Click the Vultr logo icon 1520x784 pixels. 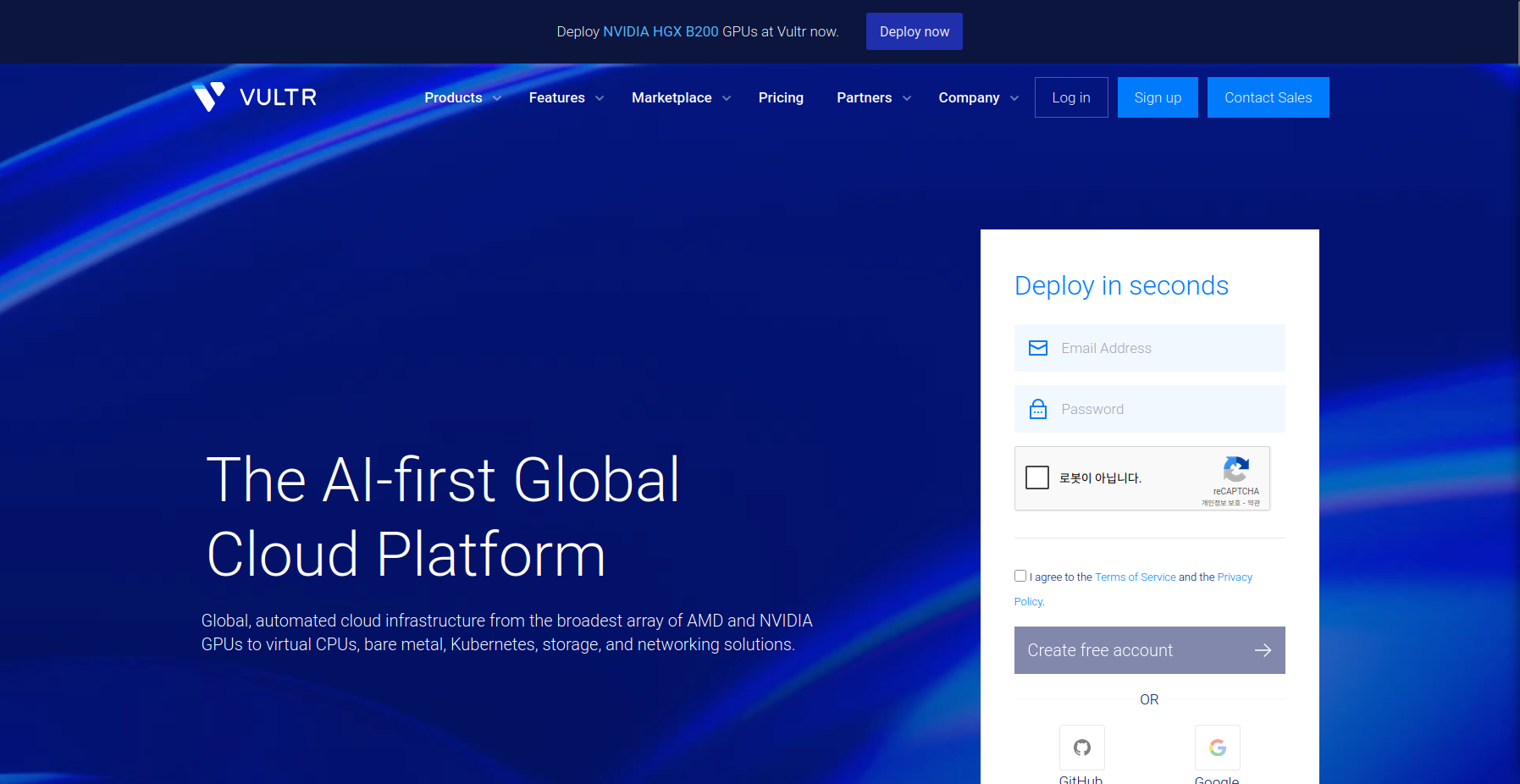click(208, 97)
